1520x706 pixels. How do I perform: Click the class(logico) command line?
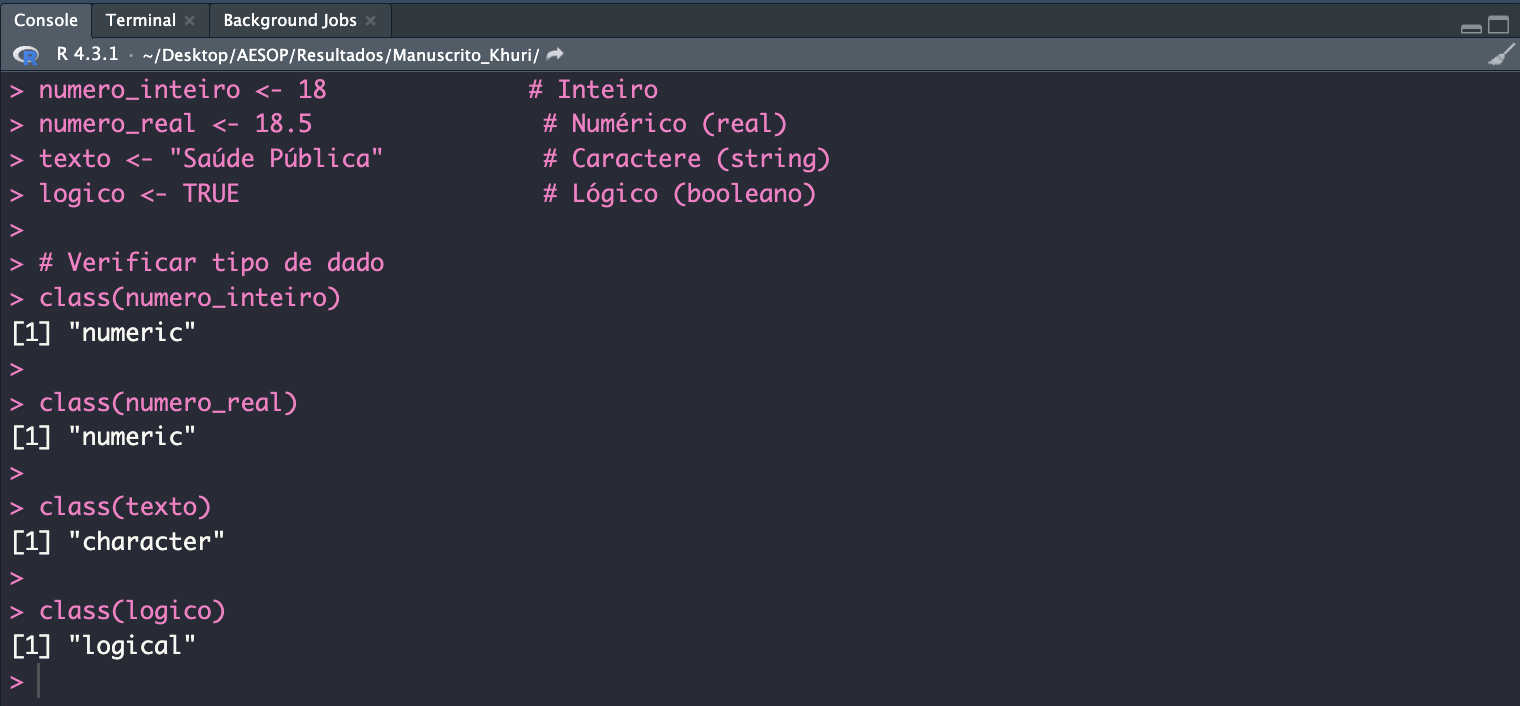click(x=132, y=611)
